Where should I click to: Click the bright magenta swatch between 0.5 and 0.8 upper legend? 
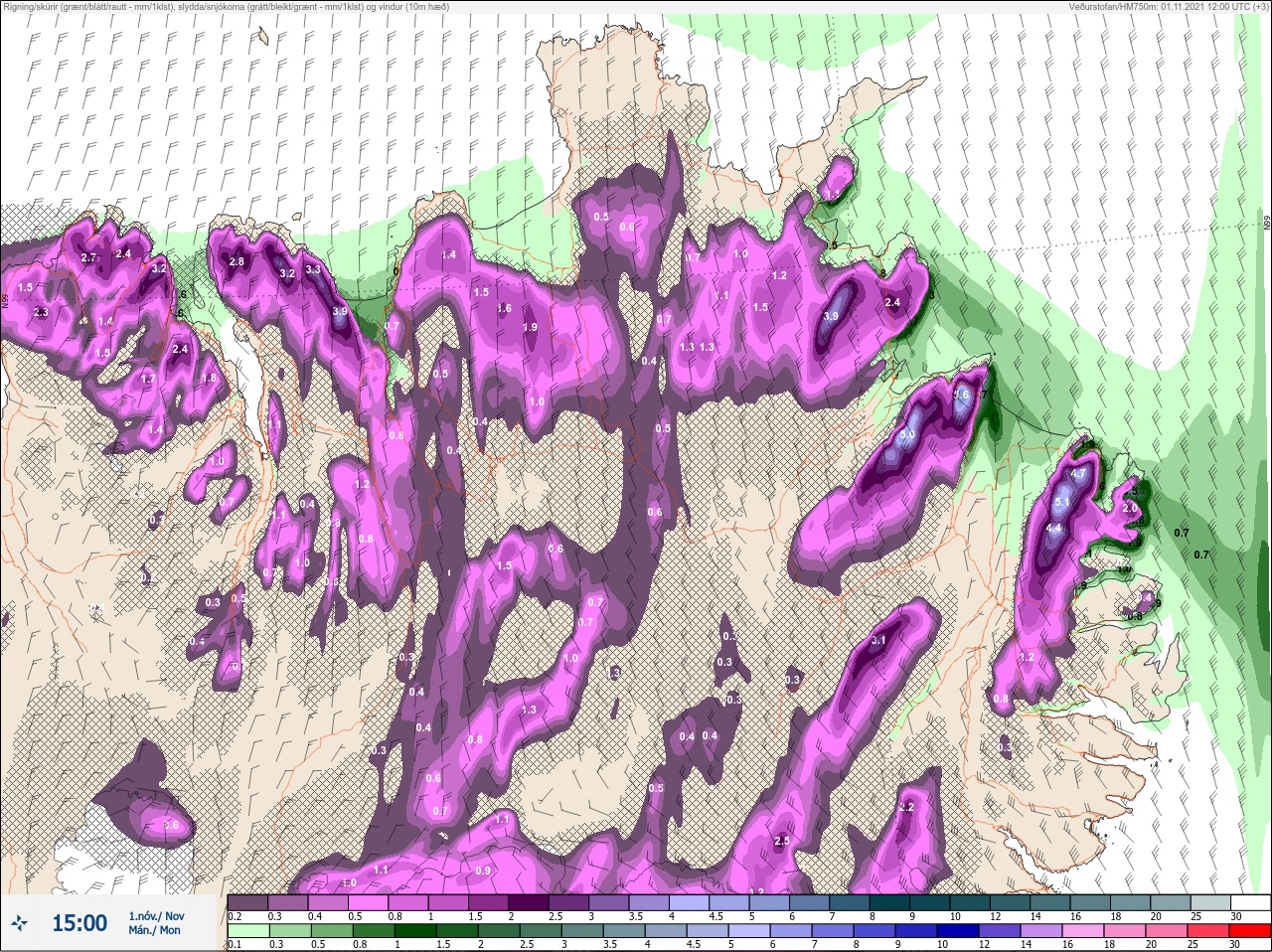(x=369, y=902)
